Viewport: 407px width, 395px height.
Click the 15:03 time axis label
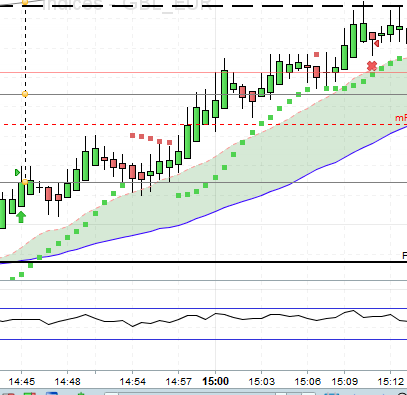pos(261,381)
